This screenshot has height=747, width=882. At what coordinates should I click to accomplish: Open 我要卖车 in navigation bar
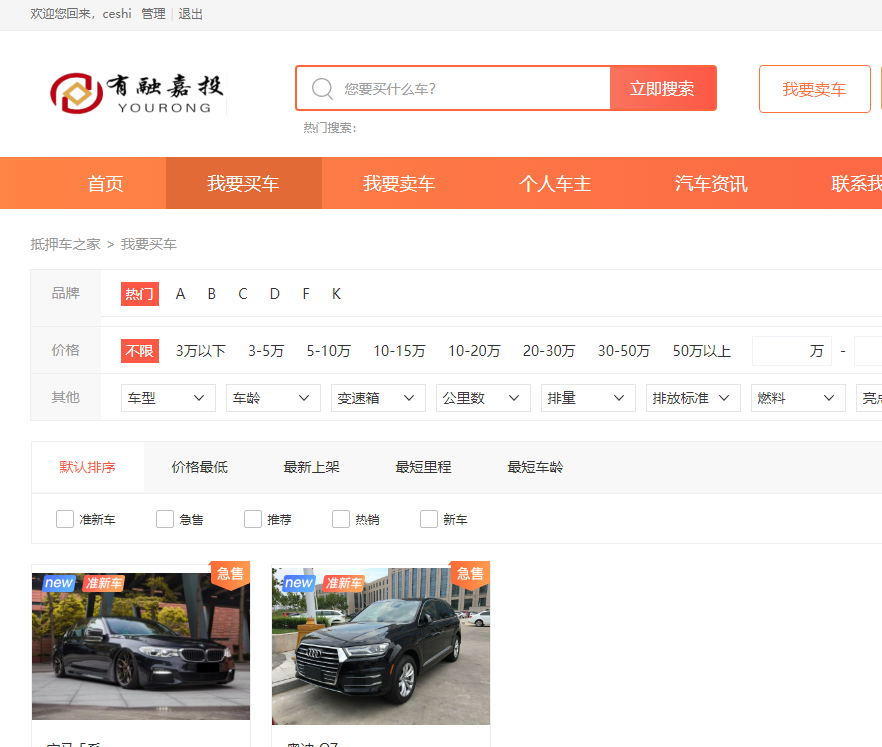point(399,183)
